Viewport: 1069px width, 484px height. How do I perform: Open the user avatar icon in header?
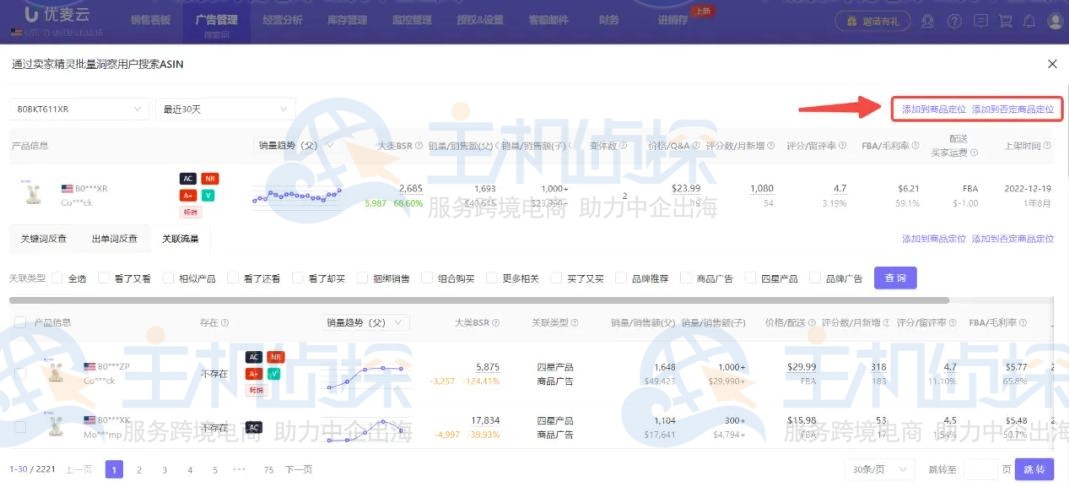(x=1054, y=21)
